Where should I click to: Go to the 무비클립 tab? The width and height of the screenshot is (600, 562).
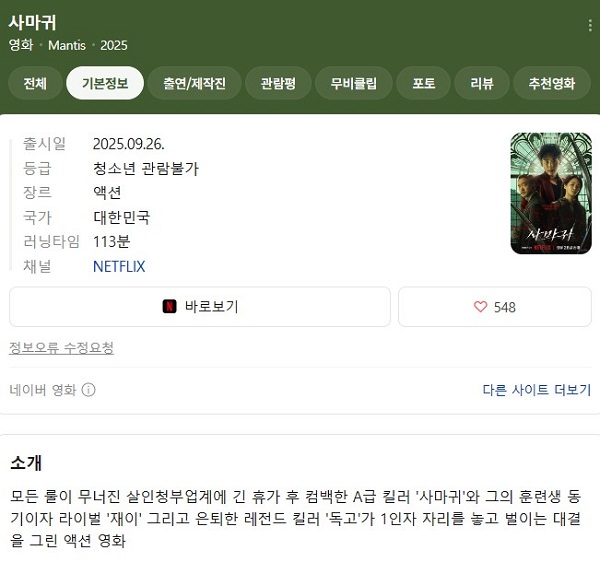coord(354,83)
